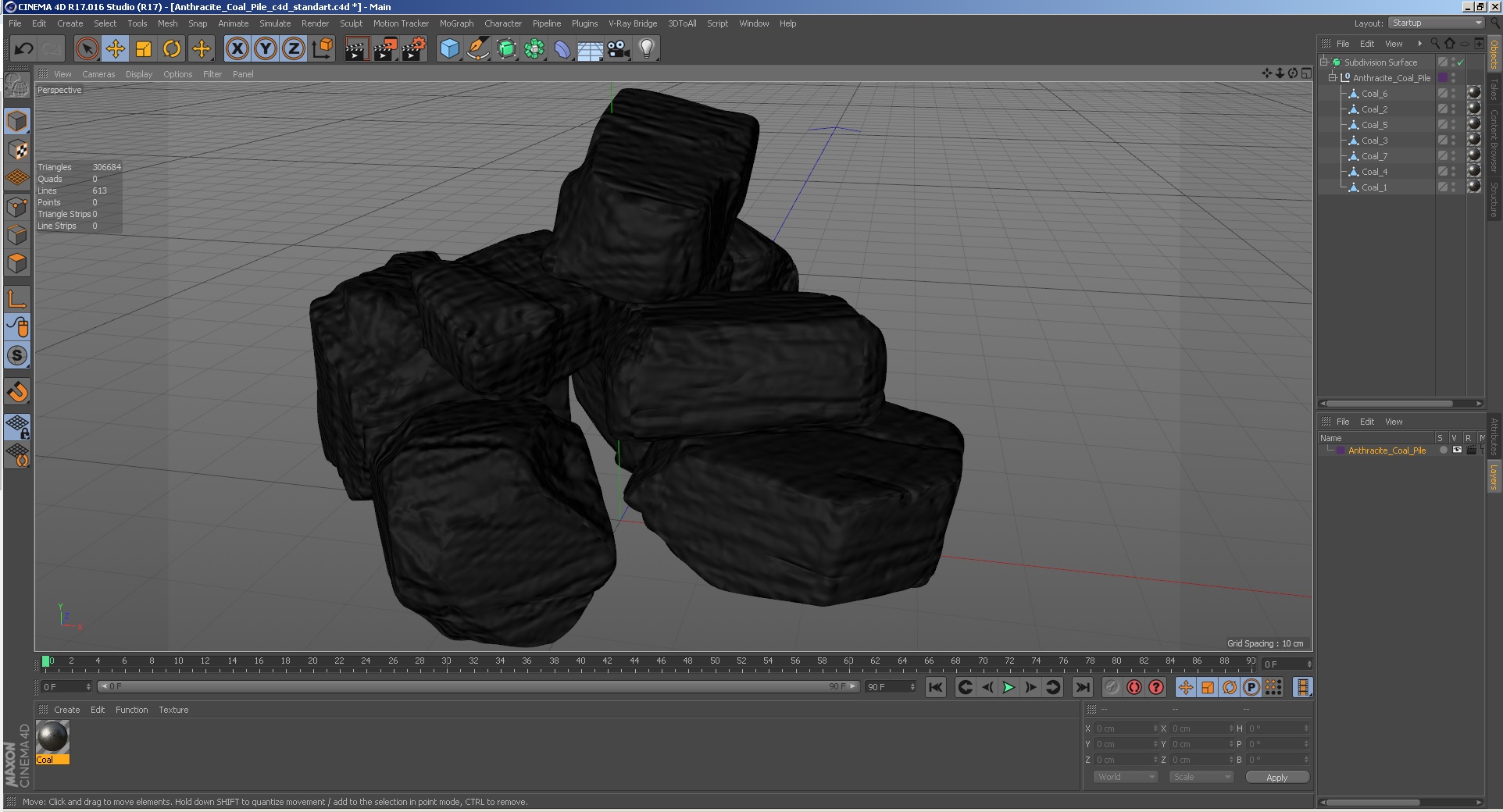Click the MoGraph Array green icon
Screen dimensions: 1503x812
(534, 49)
